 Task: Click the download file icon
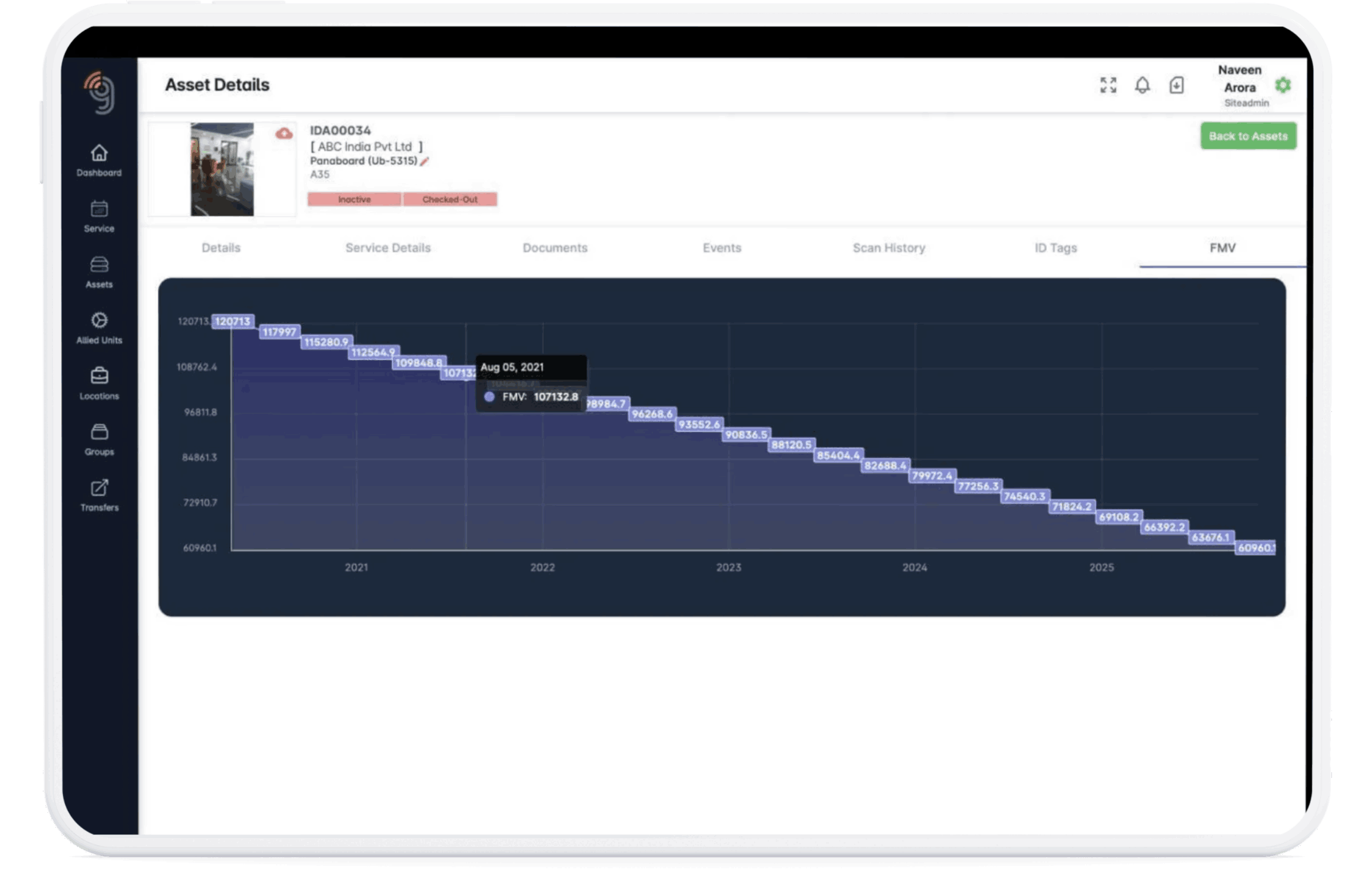pyautogui.click(x=1176, y=85)
